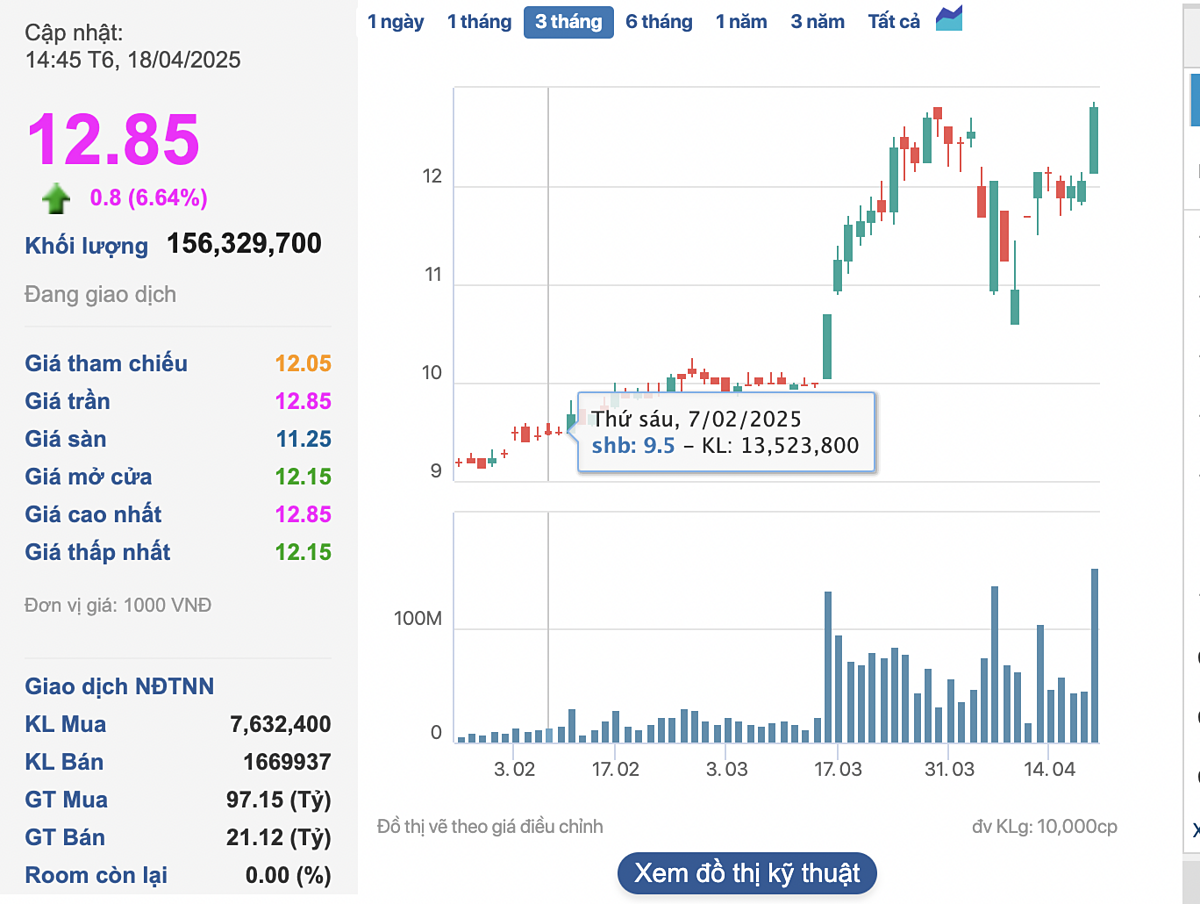Open the area chart type icon
Image resolution: width=1200 pixels, height=904 pixels.
(x=949, y=20)
